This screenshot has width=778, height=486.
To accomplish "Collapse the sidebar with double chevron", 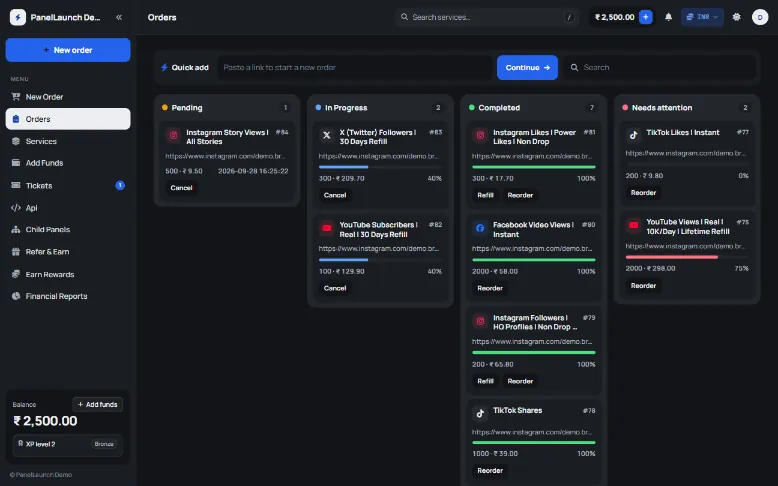I will 119,17.
